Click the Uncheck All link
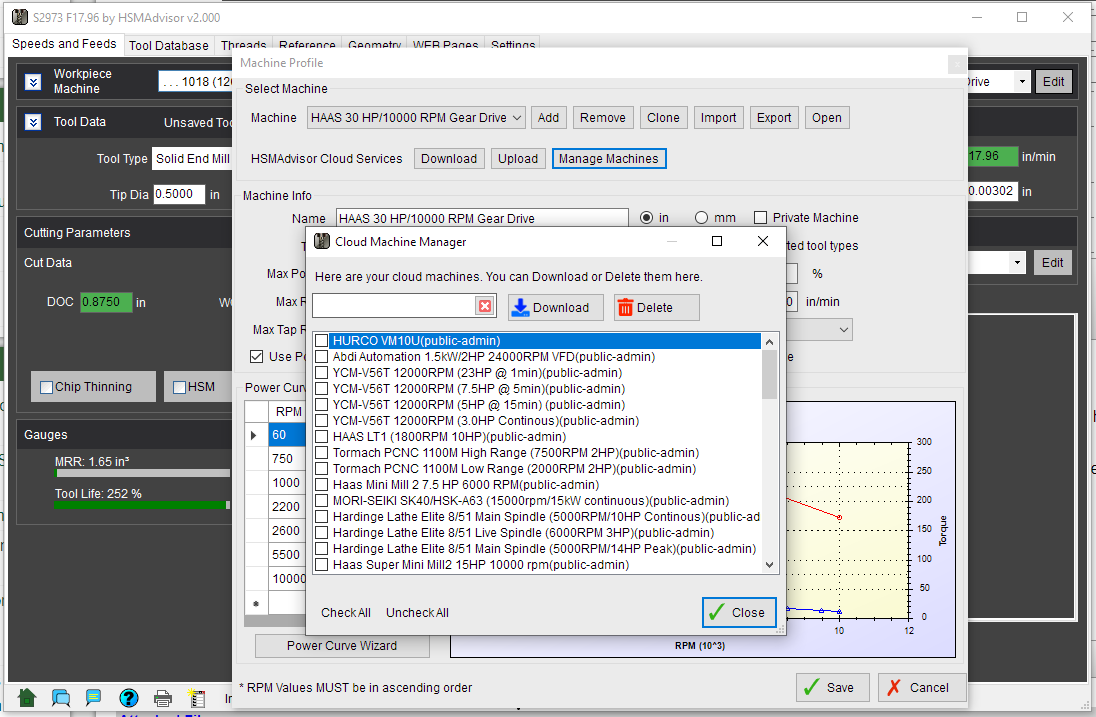1096x717 pixels. [x=417, y=613]
